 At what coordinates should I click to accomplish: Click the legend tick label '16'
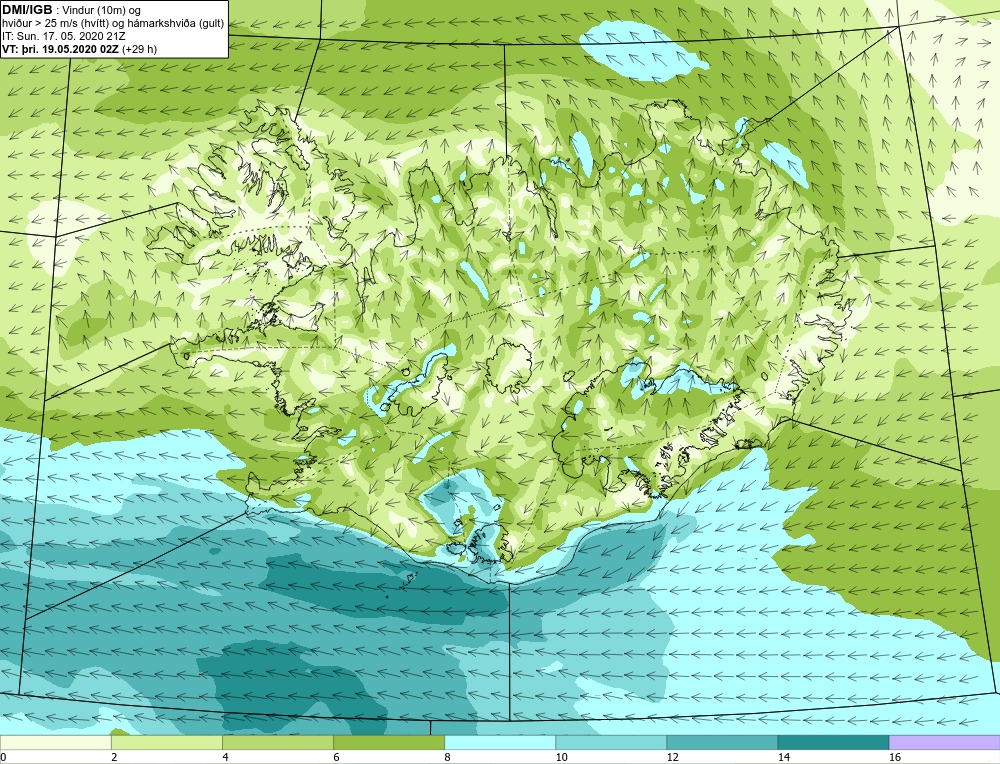click(895, 757)
